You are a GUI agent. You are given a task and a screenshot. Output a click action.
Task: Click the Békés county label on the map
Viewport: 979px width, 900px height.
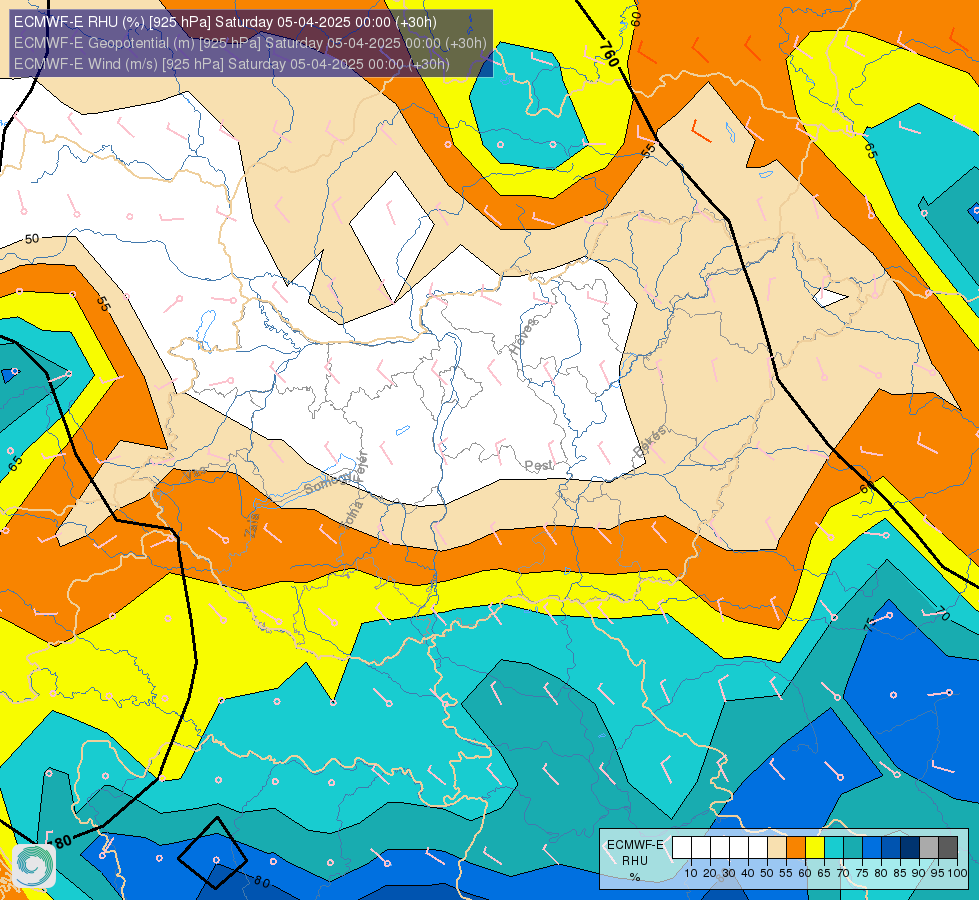650,441
